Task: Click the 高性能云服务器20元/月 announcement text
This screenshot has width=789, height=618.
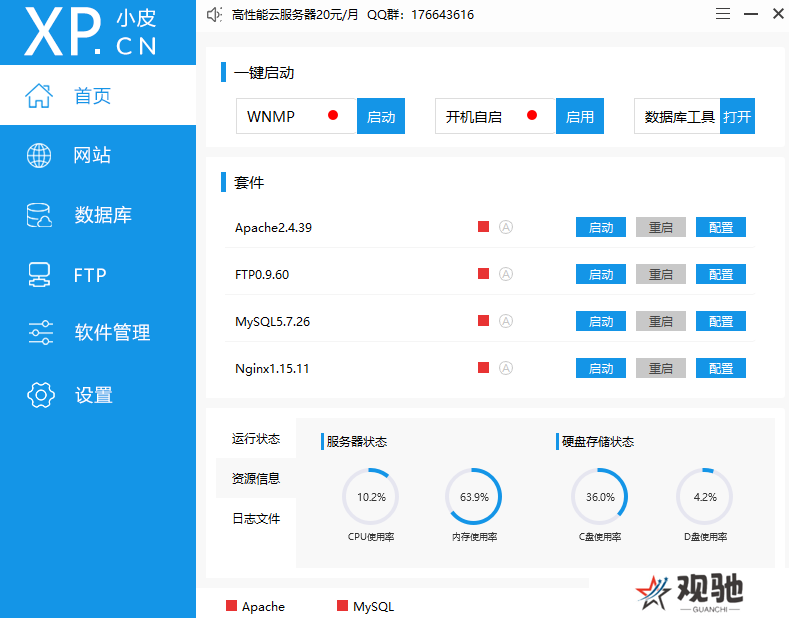Action: point(295,15)
